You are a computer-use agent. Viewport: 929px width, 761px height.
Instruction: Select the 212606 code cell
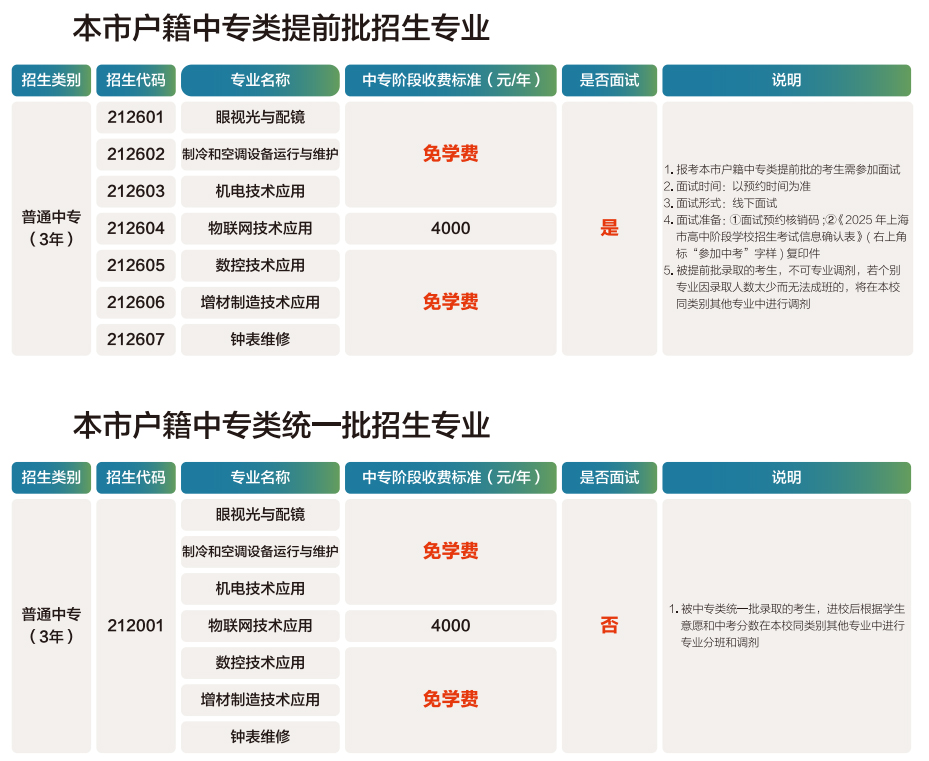pyautogui.click(x=136, y=302)
